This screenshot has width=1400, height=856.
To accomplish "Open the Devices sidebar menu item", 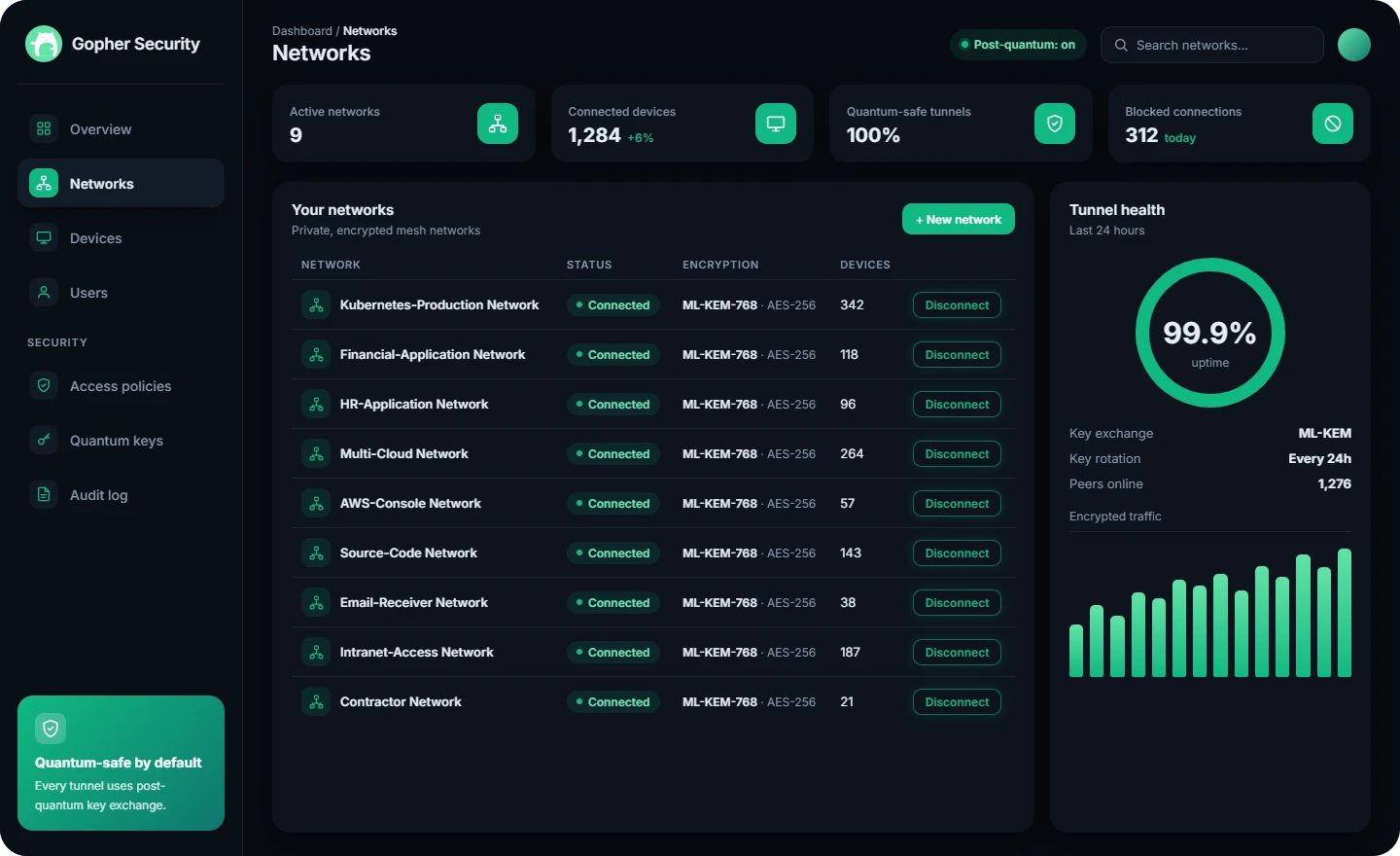I will coord(121,238).
